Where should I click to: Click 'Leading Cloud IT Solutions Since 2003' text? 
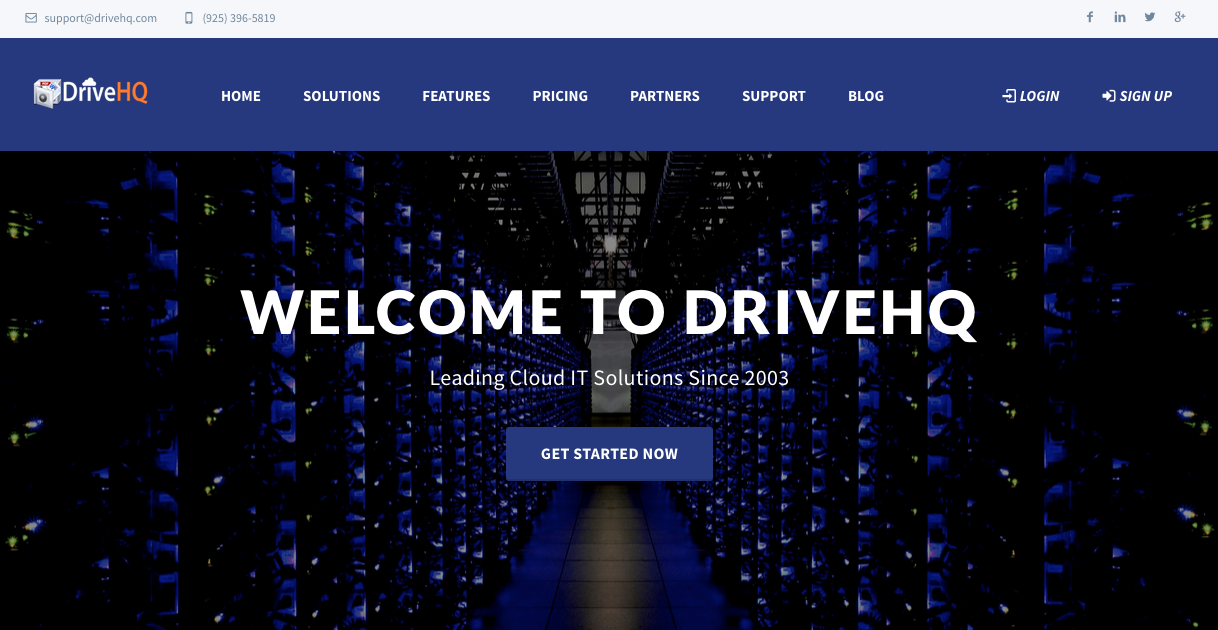(x=609, y=379)
